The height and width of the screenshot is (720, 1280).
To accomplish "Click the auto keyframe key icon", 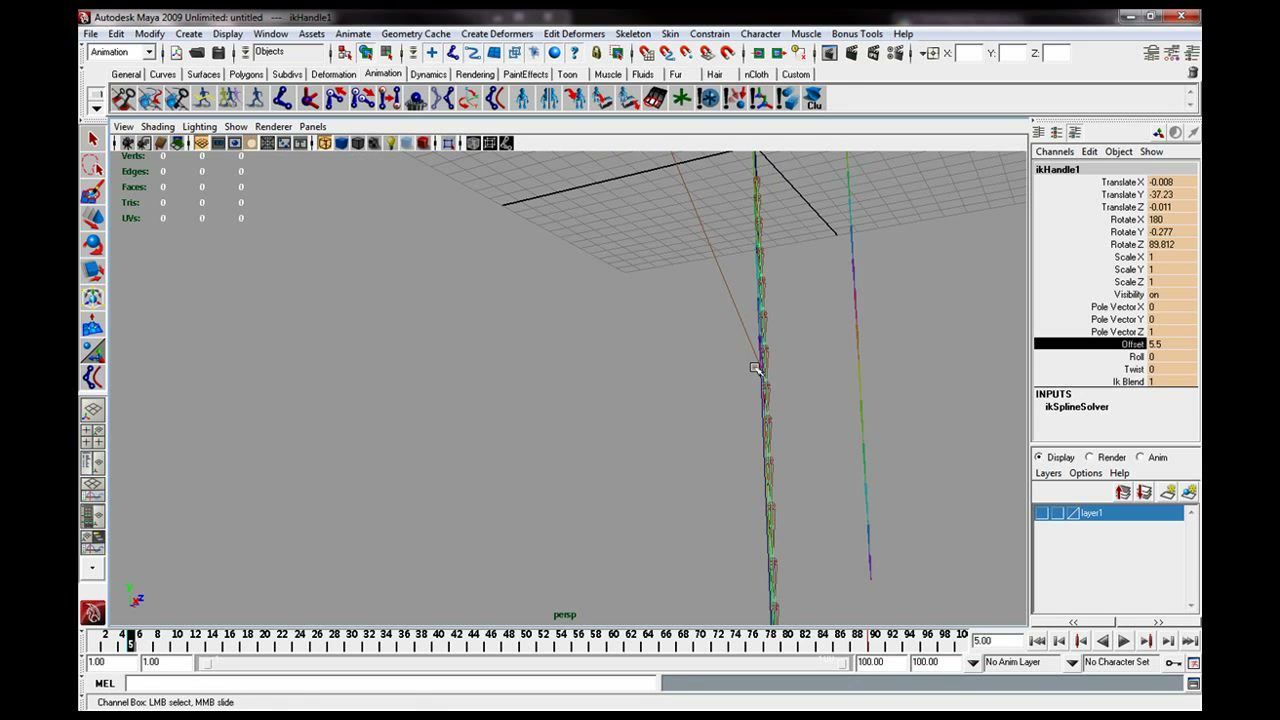I will tap(1173, 662).
